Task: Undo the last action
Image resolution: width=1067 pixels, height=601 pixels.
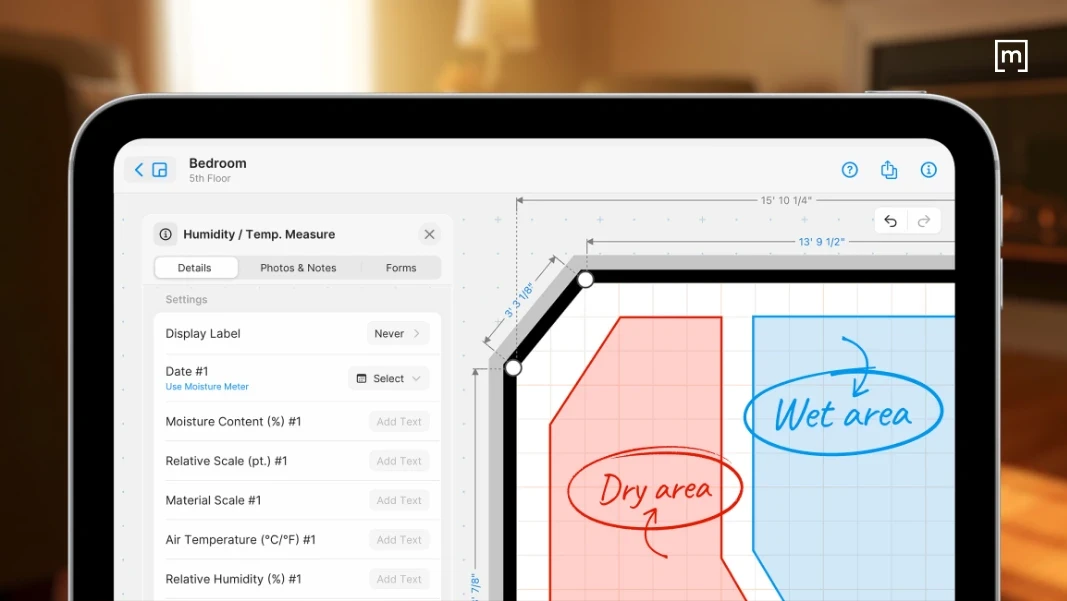Action: [x=891, y=221]
